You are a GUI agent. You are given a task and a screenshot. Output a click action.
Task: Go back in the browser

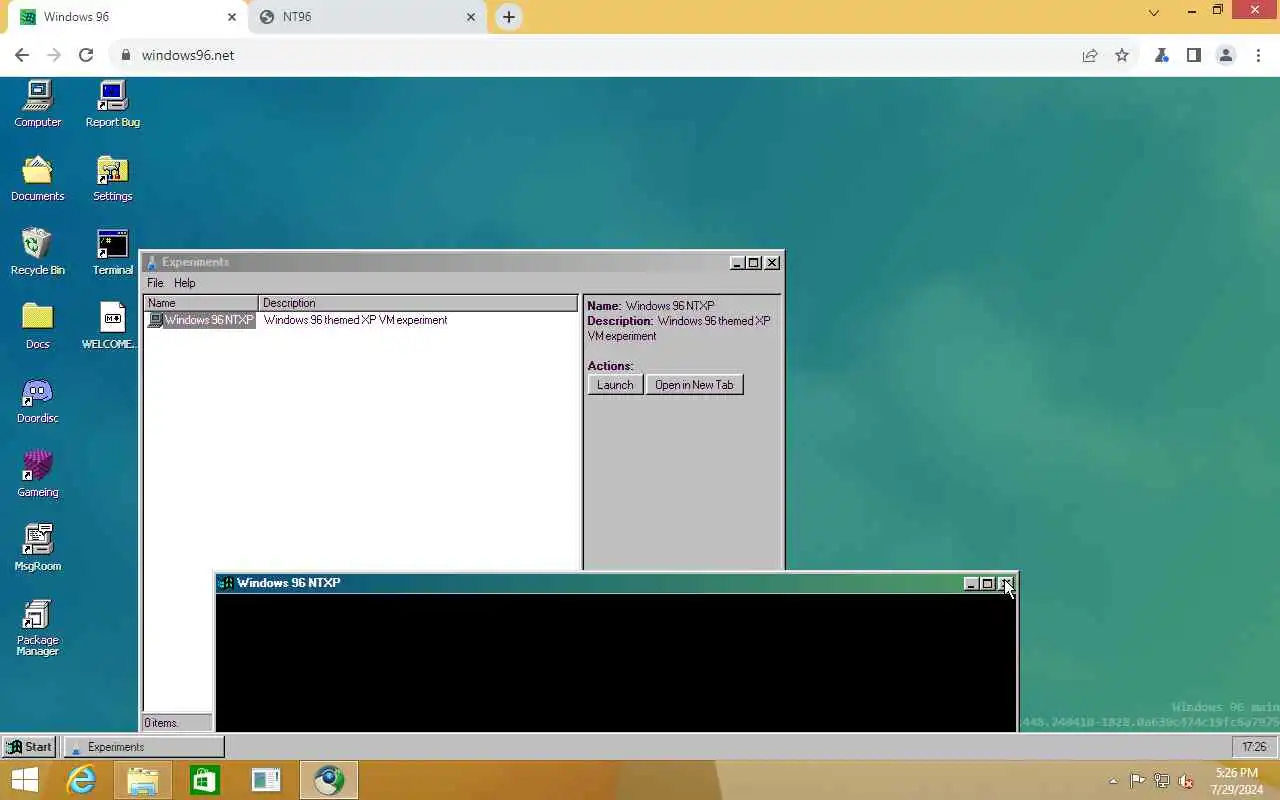[22, 55]
